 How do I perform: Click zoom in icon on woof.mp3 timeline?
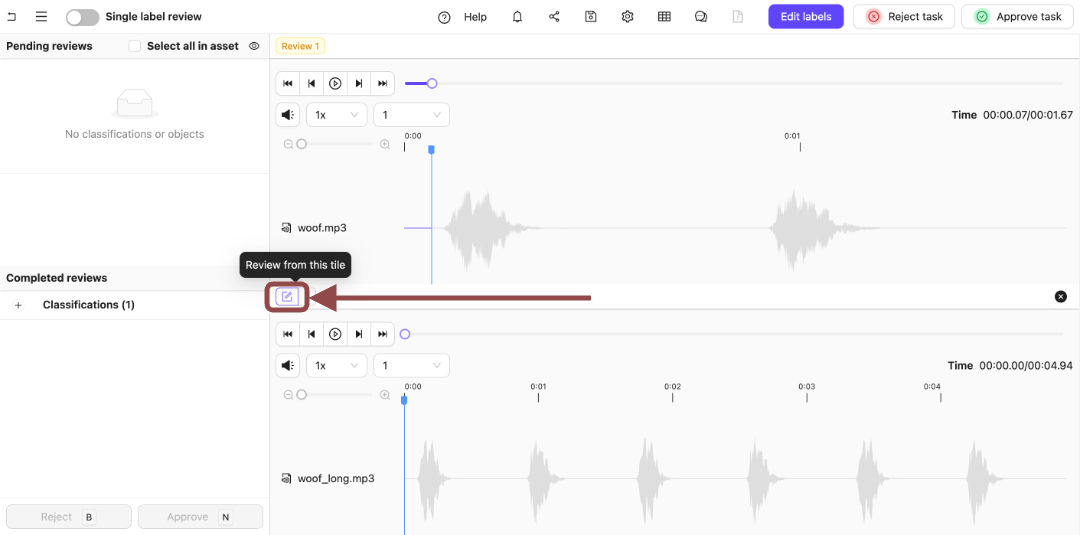coord(385,144)
